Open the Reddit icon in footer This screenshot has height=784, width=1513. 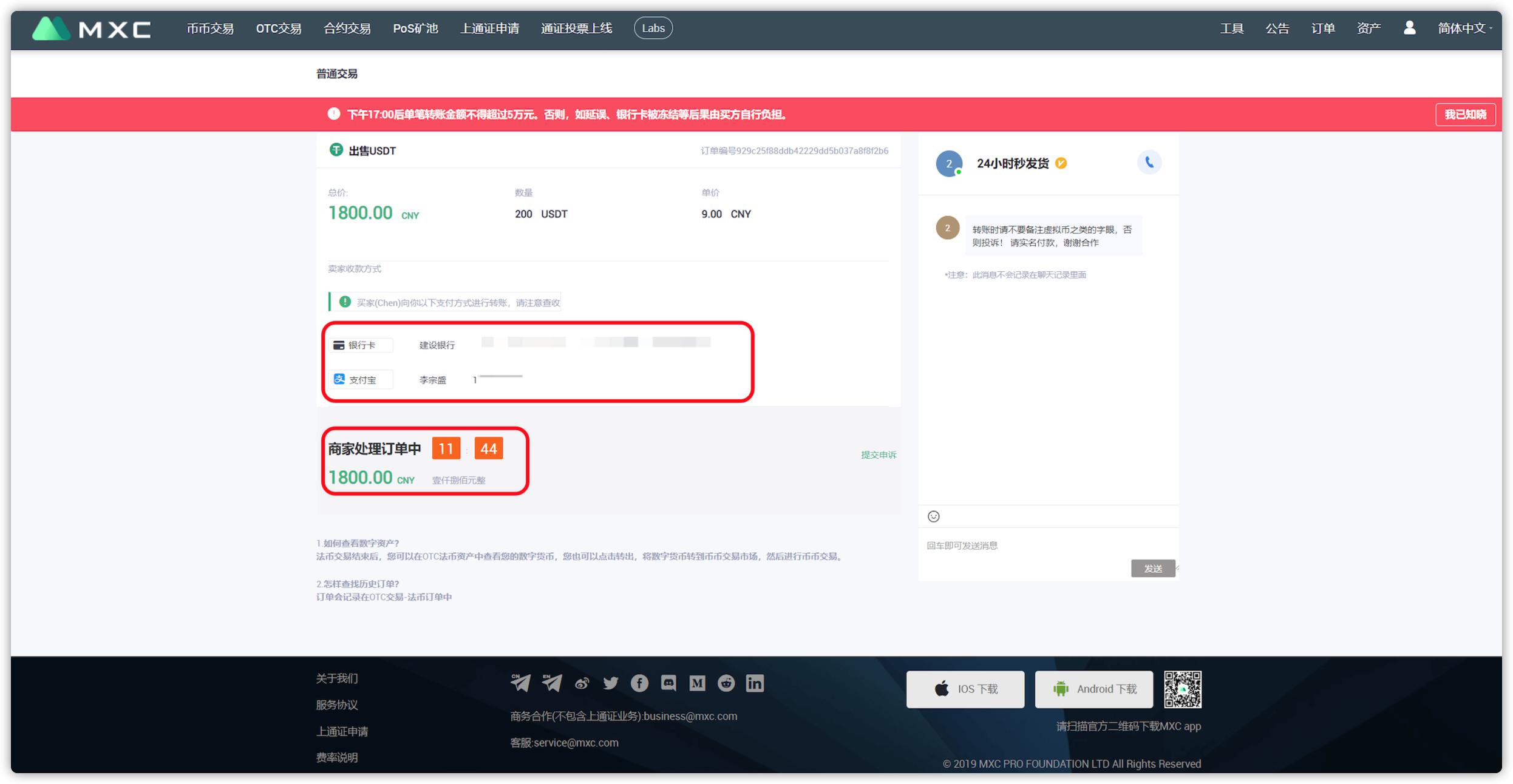726,683
